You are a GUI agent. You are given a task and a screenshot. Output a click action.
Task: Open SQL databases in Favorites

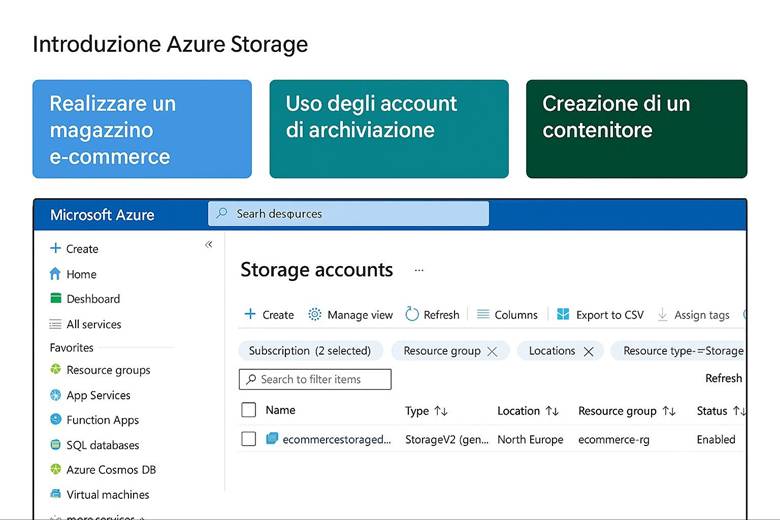point(102,445)
